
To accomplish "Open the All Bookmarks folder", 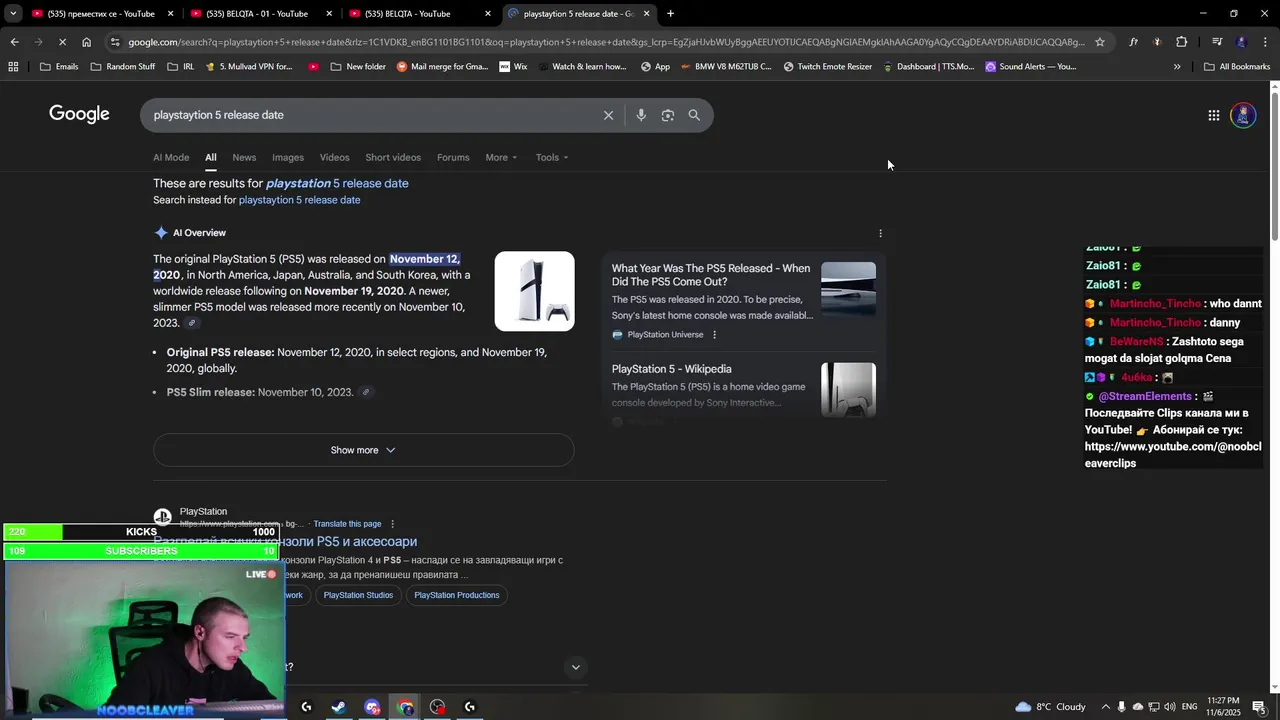I will click(1237, 67).
